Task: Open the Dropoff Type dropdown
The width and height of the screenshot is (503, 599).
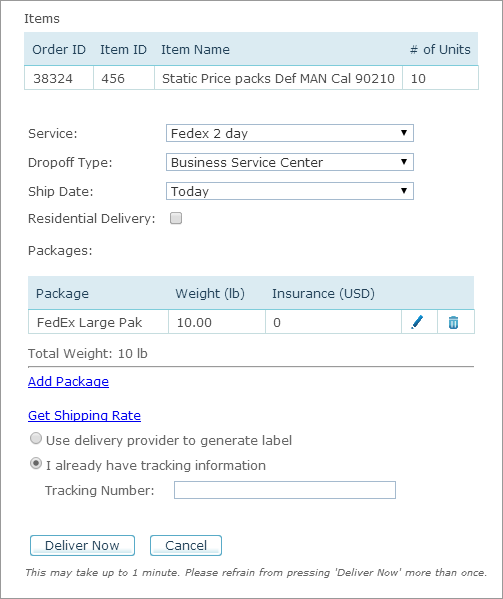Action: (290, 162)
